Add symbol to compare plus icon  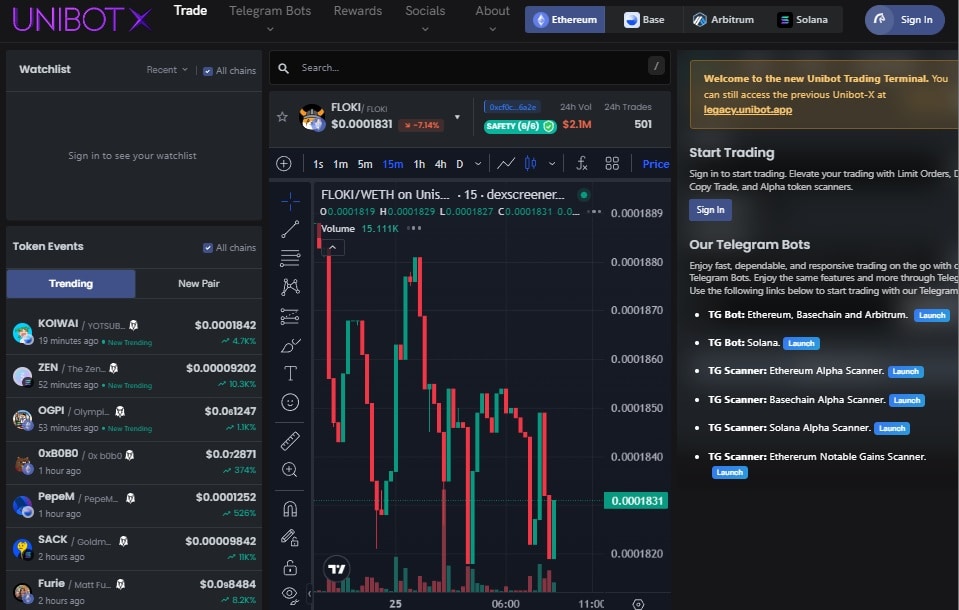284,163
